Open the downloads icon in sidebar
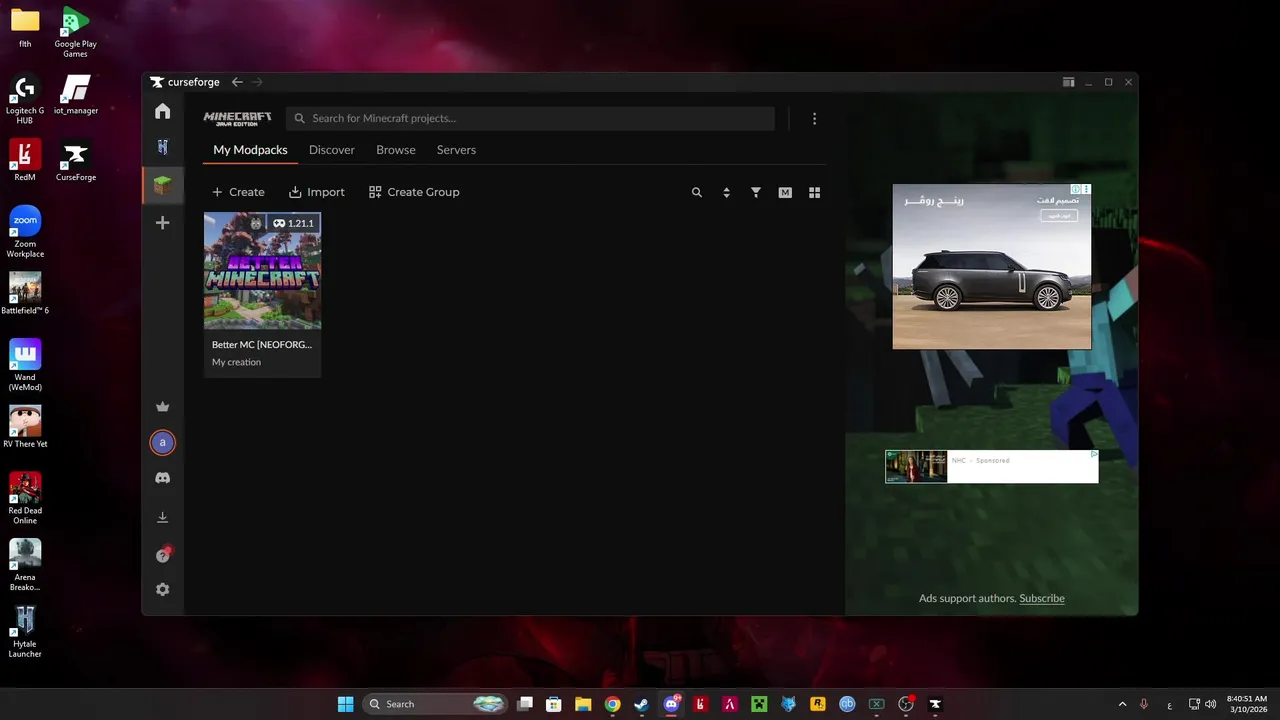 pyautogui.click(x=163, y=517)
